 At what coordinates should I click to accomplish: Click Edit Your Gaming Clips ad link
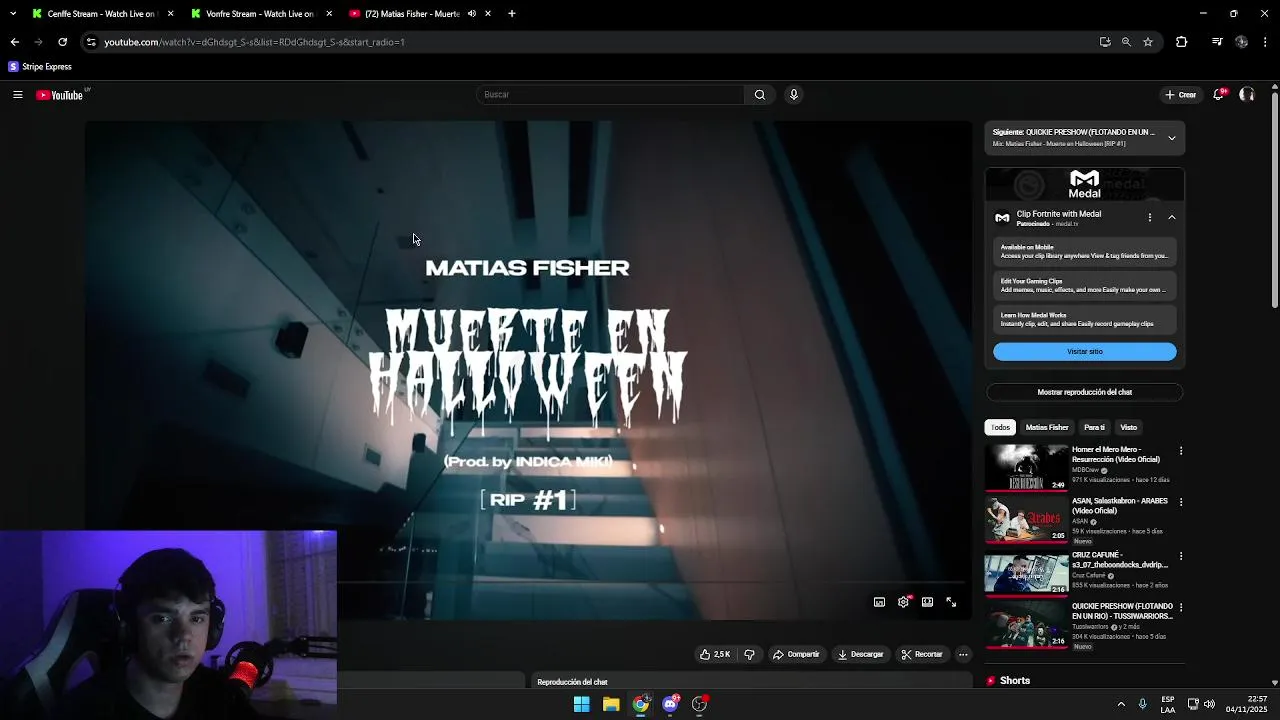[x=1085, y=285]
